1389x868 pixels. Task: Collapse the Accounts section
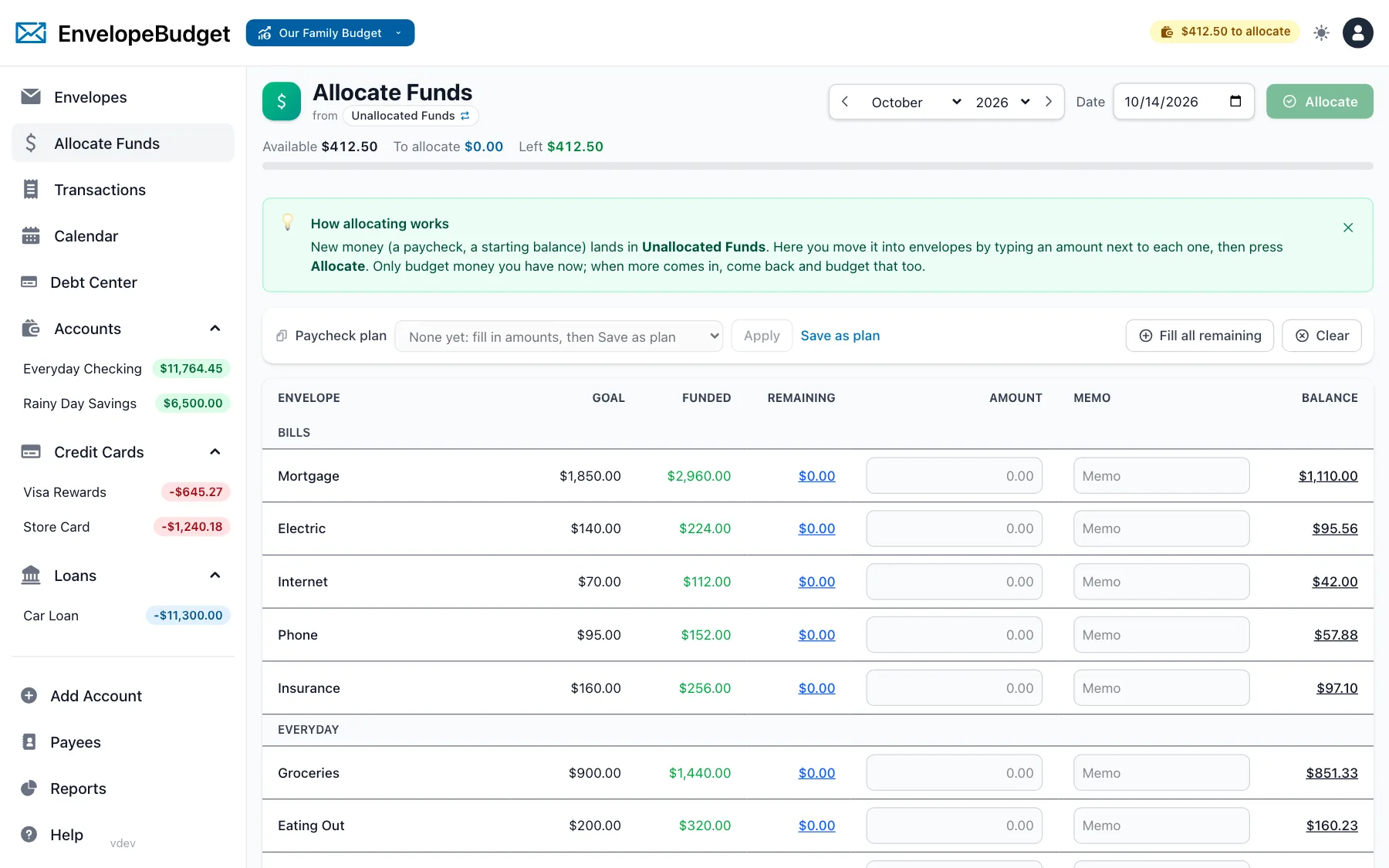coord(215,329)
